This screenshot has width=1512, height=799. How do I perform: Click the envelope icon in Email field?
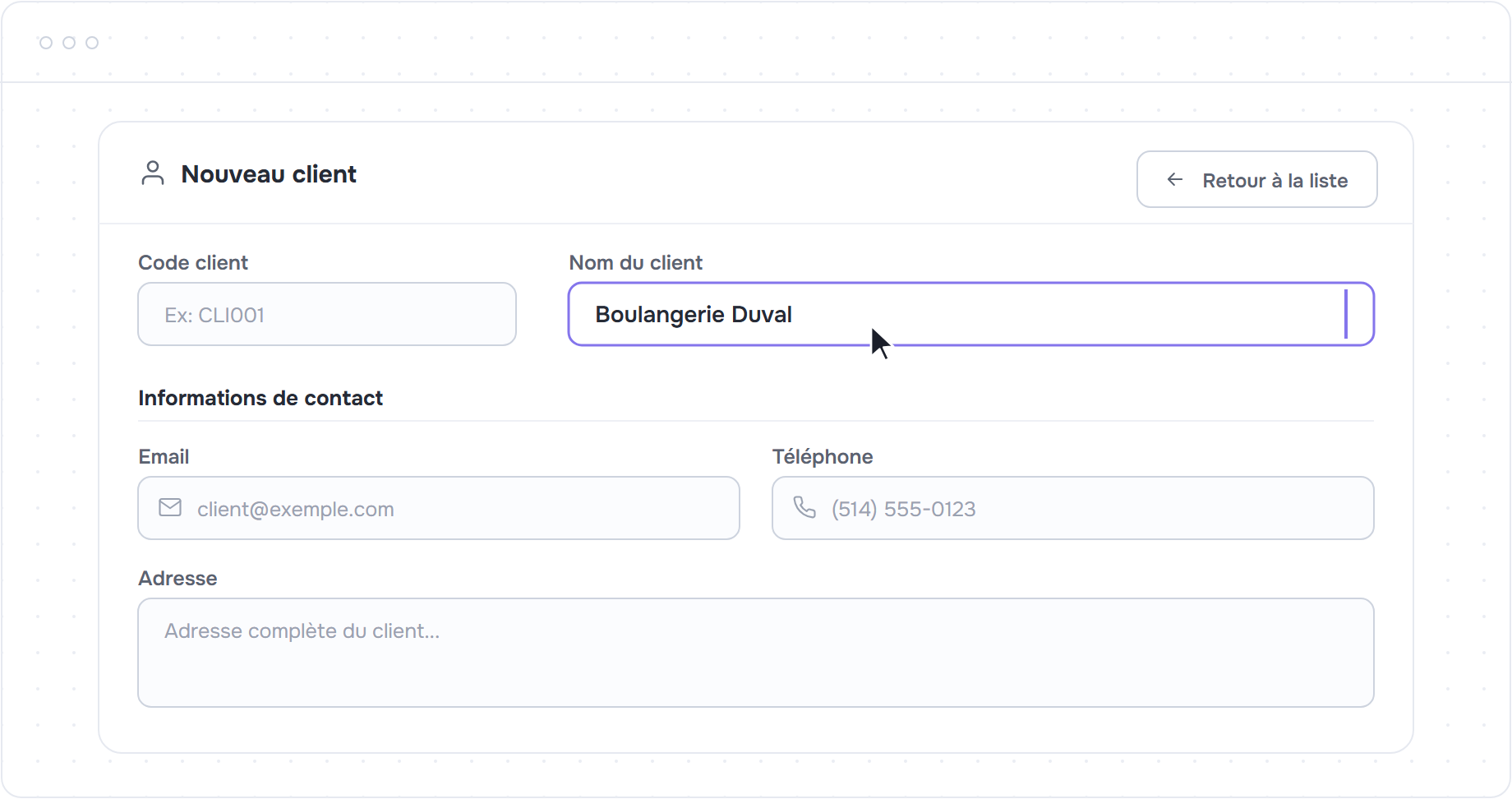click(170, 507)
